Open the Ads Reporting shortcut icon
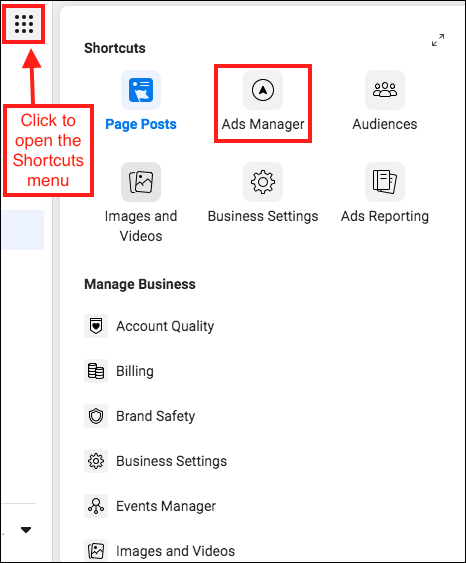The width and height of the screenshot is (466, 563). pyautogui.click(x=385, y=182)
